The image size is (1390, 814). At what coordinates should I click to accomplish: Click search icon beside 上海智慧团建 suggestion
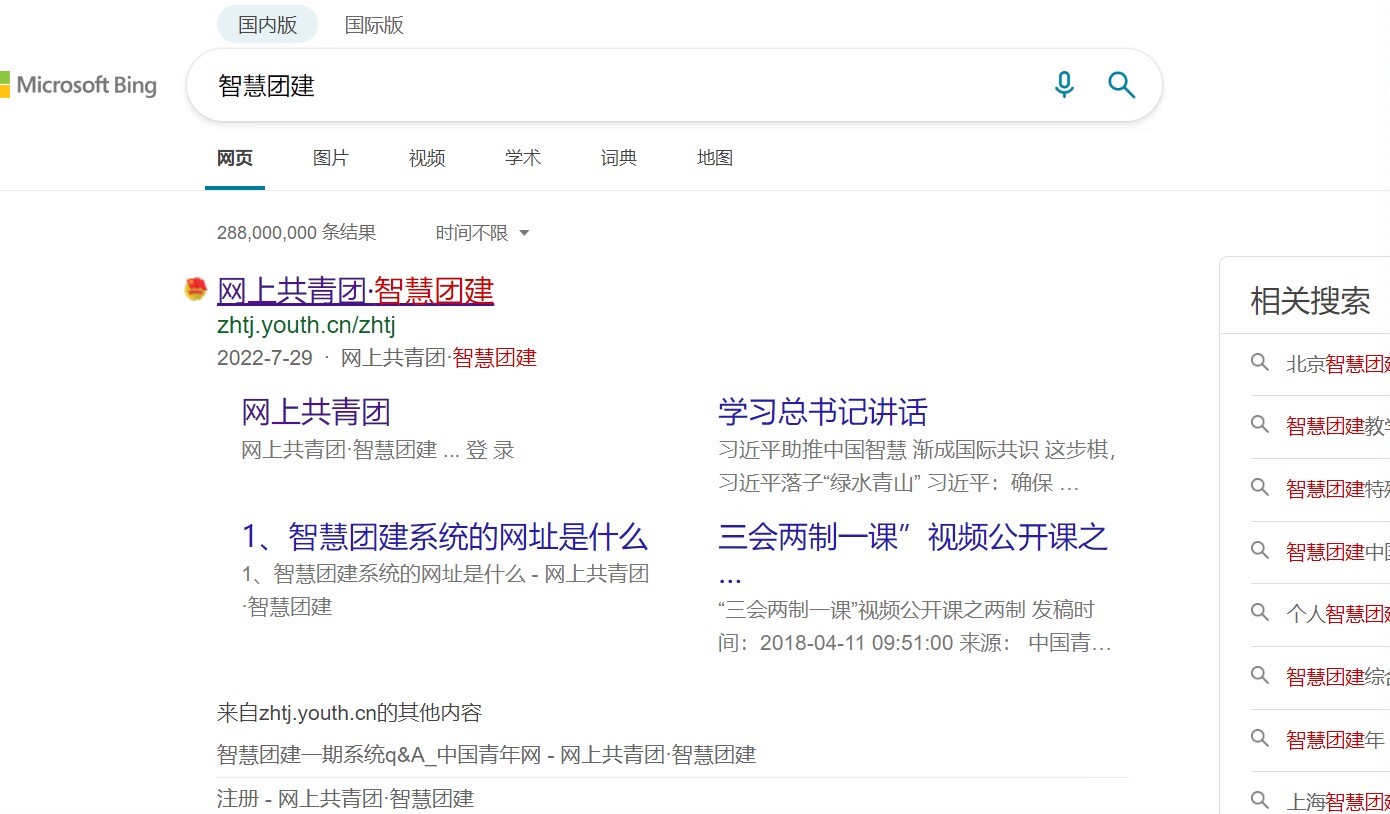pyautogui.click(x=1260, y=800)
